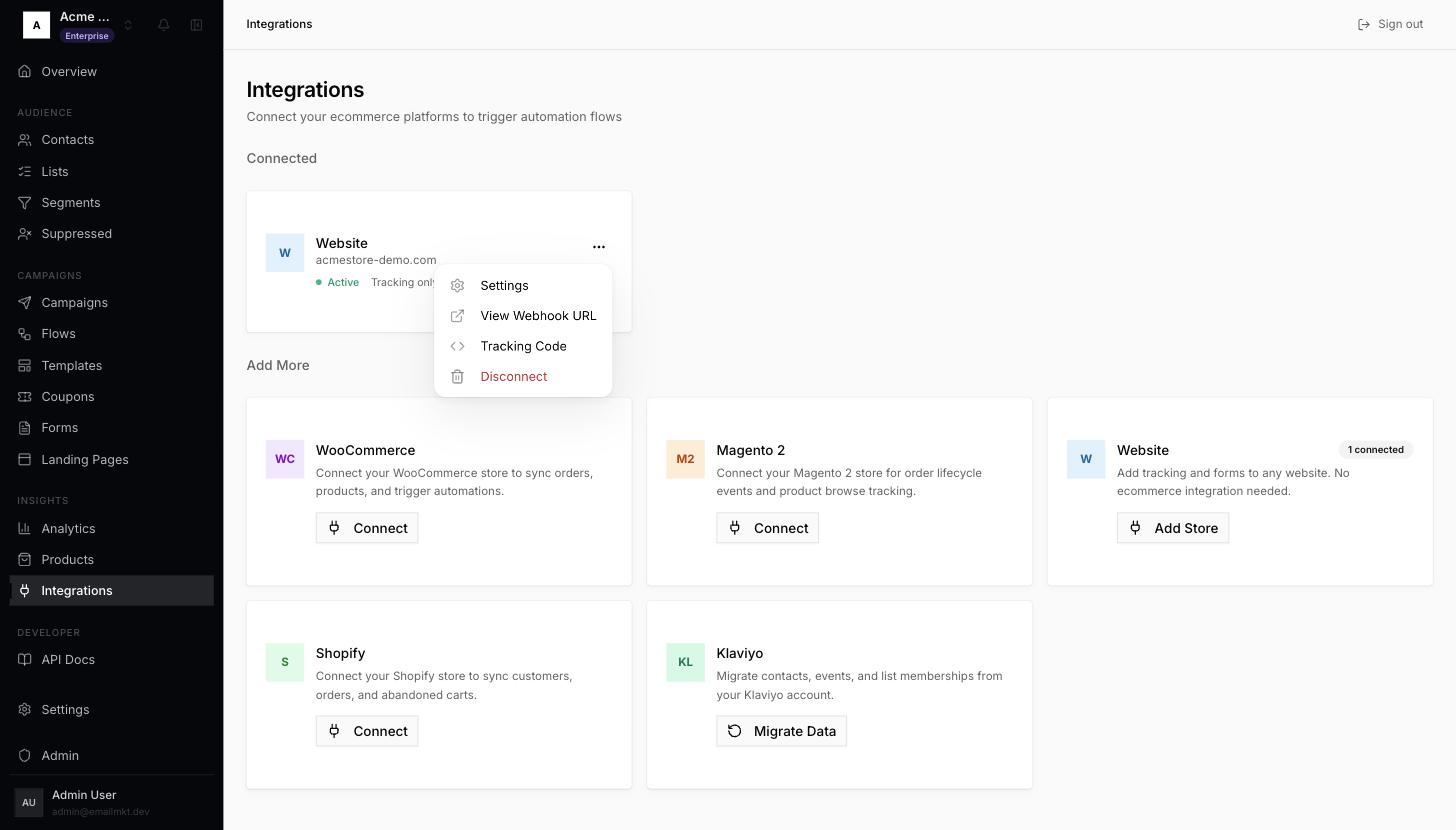1456x830 pixels.
Task: Click the KL Klaviyo logo icon
Action: (685, 663)
